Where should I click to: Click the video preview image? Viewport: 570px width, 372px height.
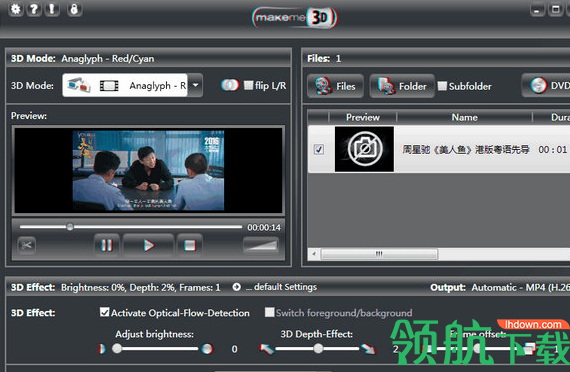(x=148, y=170)
